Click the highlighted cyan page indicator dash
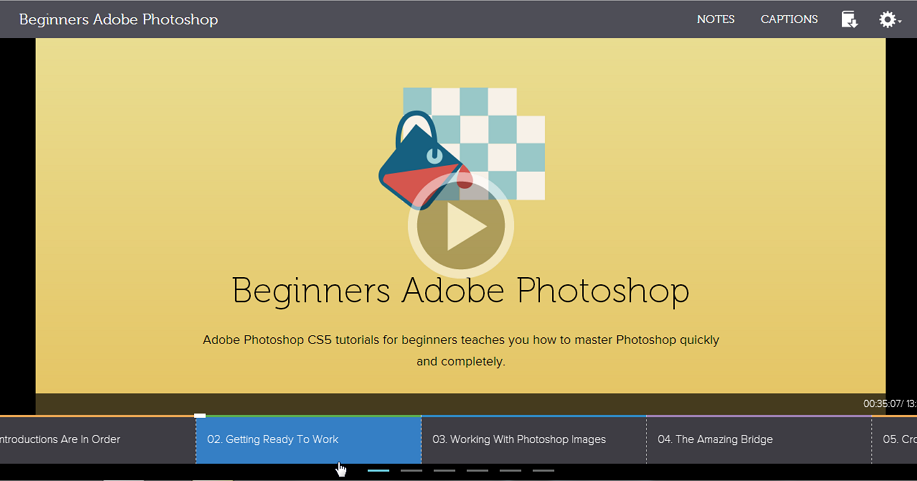917x481 pixels. point(378,470)
